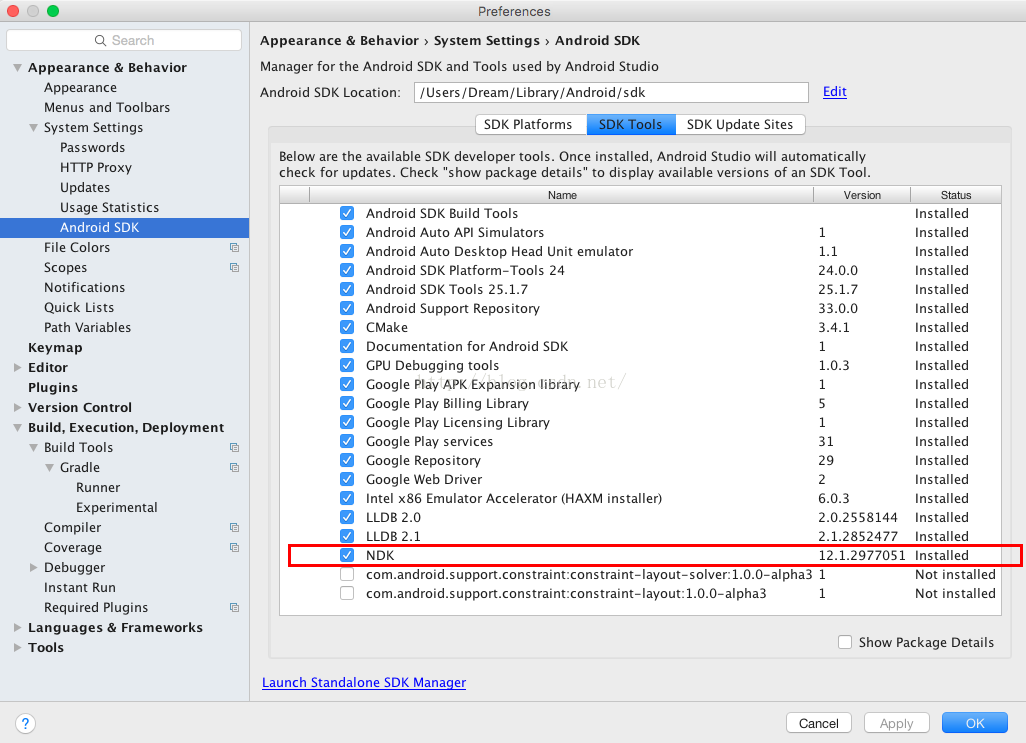Select Usage Statistics
1026x743 pixels.
click(x=109, y=207)
